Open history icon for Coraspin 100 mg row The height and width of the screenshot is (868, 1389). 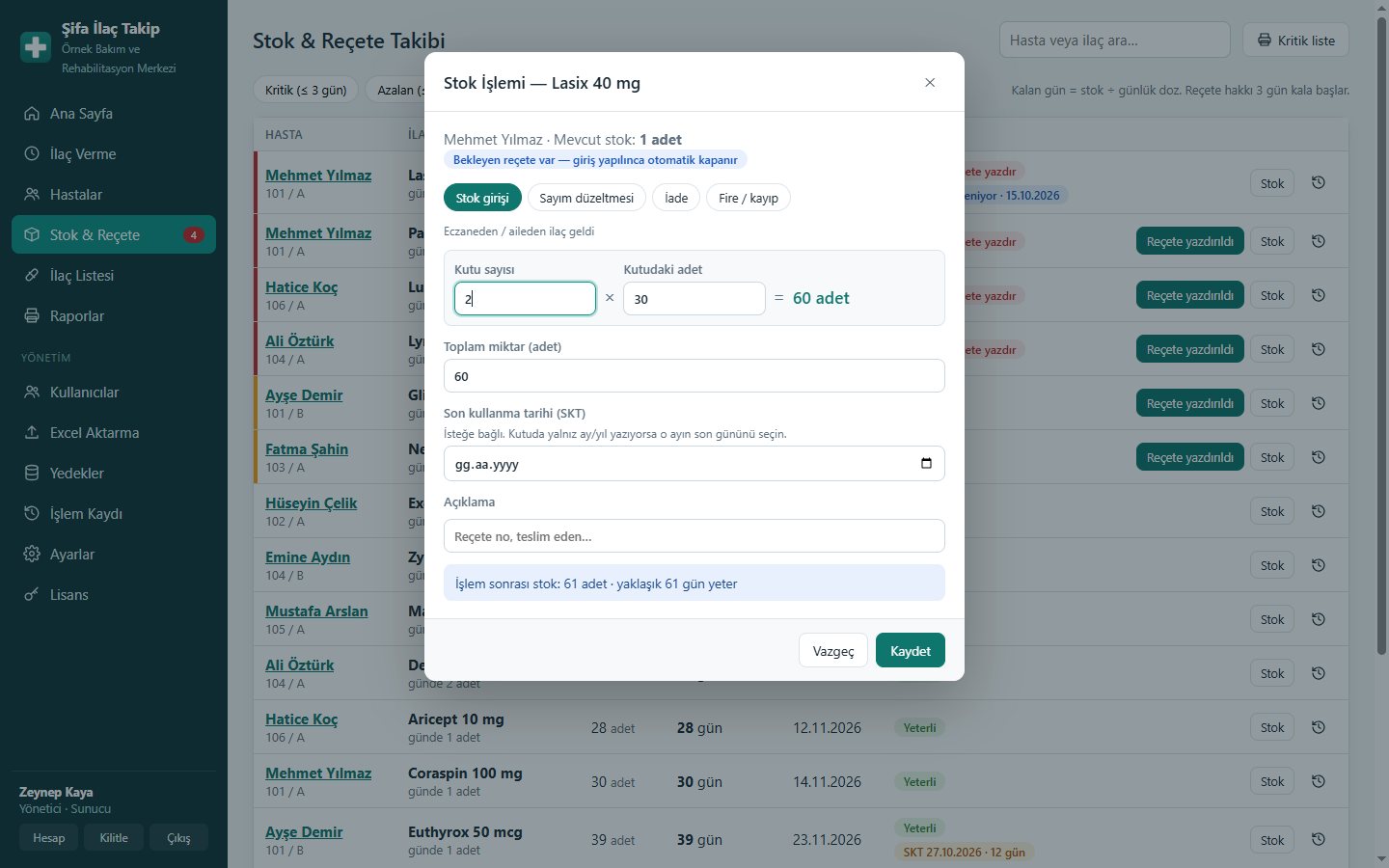pyautogui.click(x=1319, y=781)
